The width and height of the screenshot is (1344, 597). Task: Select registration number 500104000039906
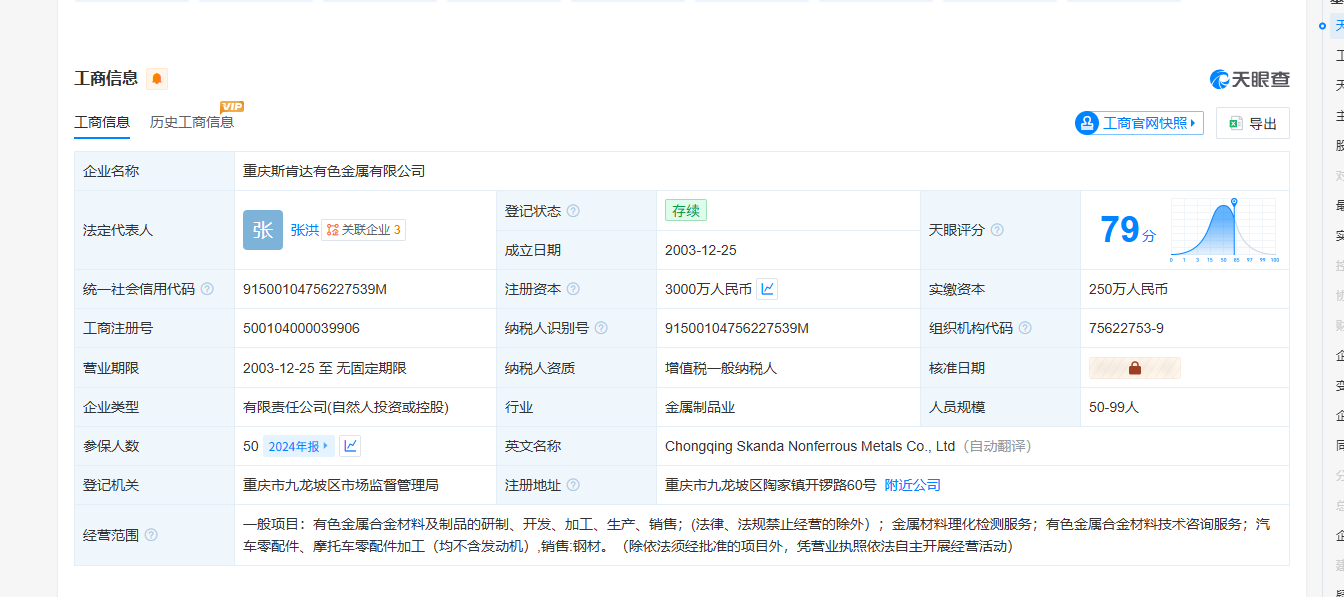tap(301, 328)
